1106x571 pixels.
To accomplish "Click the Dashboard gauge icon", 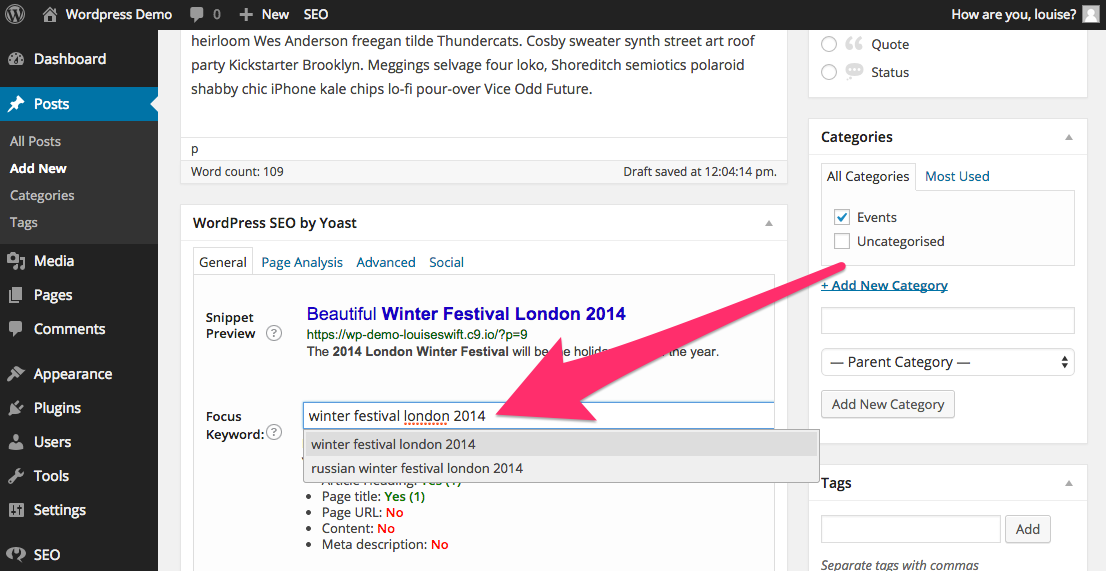I will [x=16, y=59].
